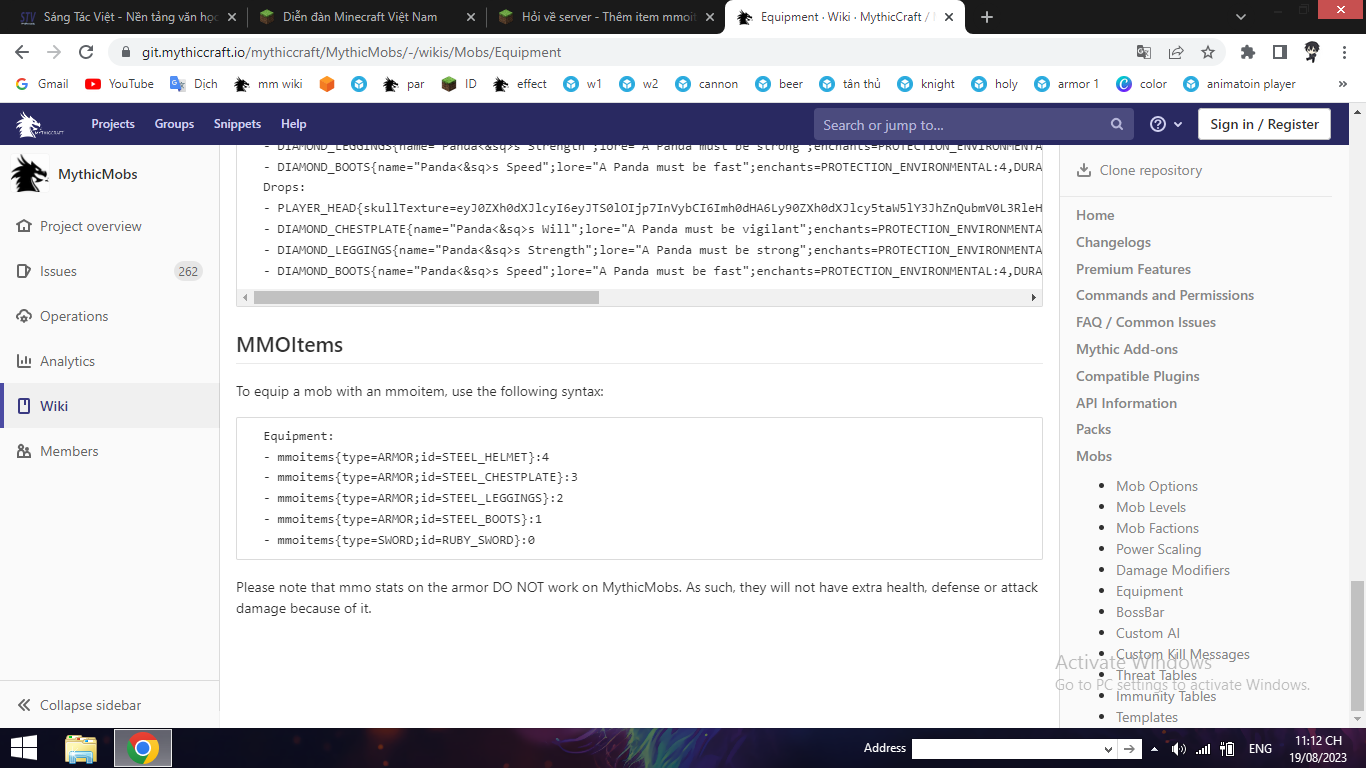Open the Chrome profile avatar
The height and width of the screenshot is (768, 1366).
click(x=1311, y=52)
